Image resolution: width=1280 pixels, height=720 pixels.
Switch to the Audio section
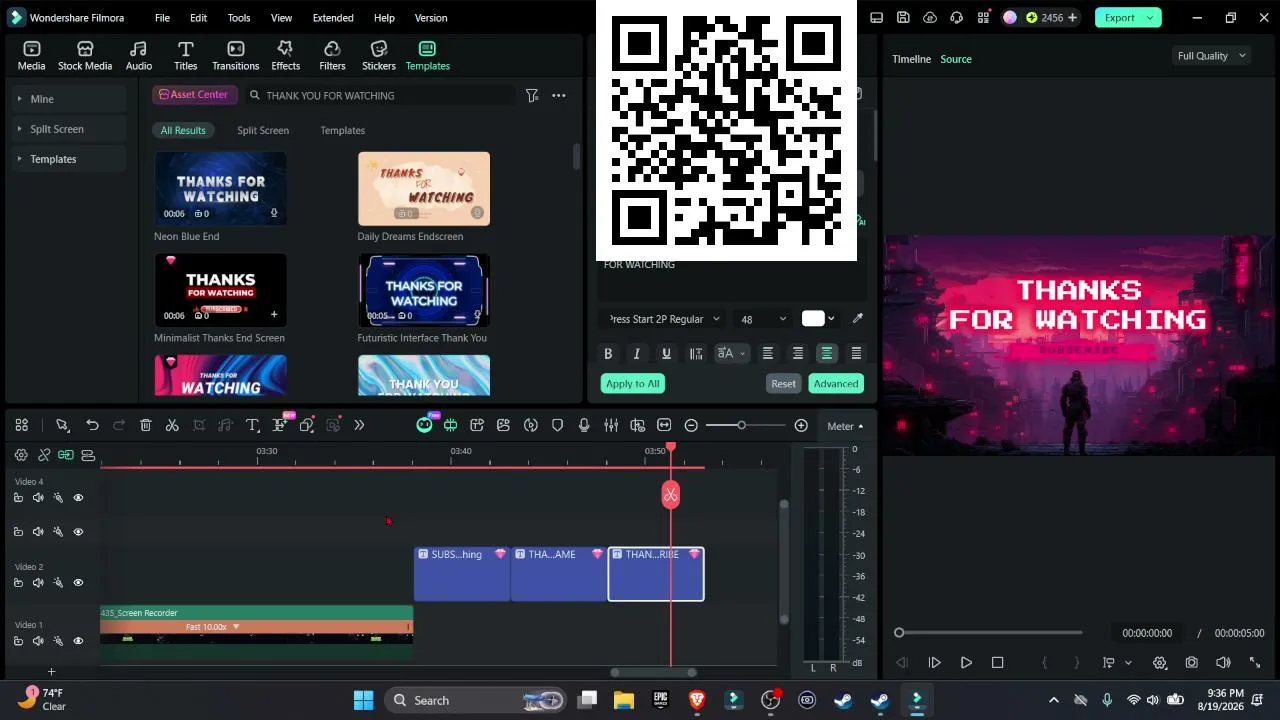139,56
